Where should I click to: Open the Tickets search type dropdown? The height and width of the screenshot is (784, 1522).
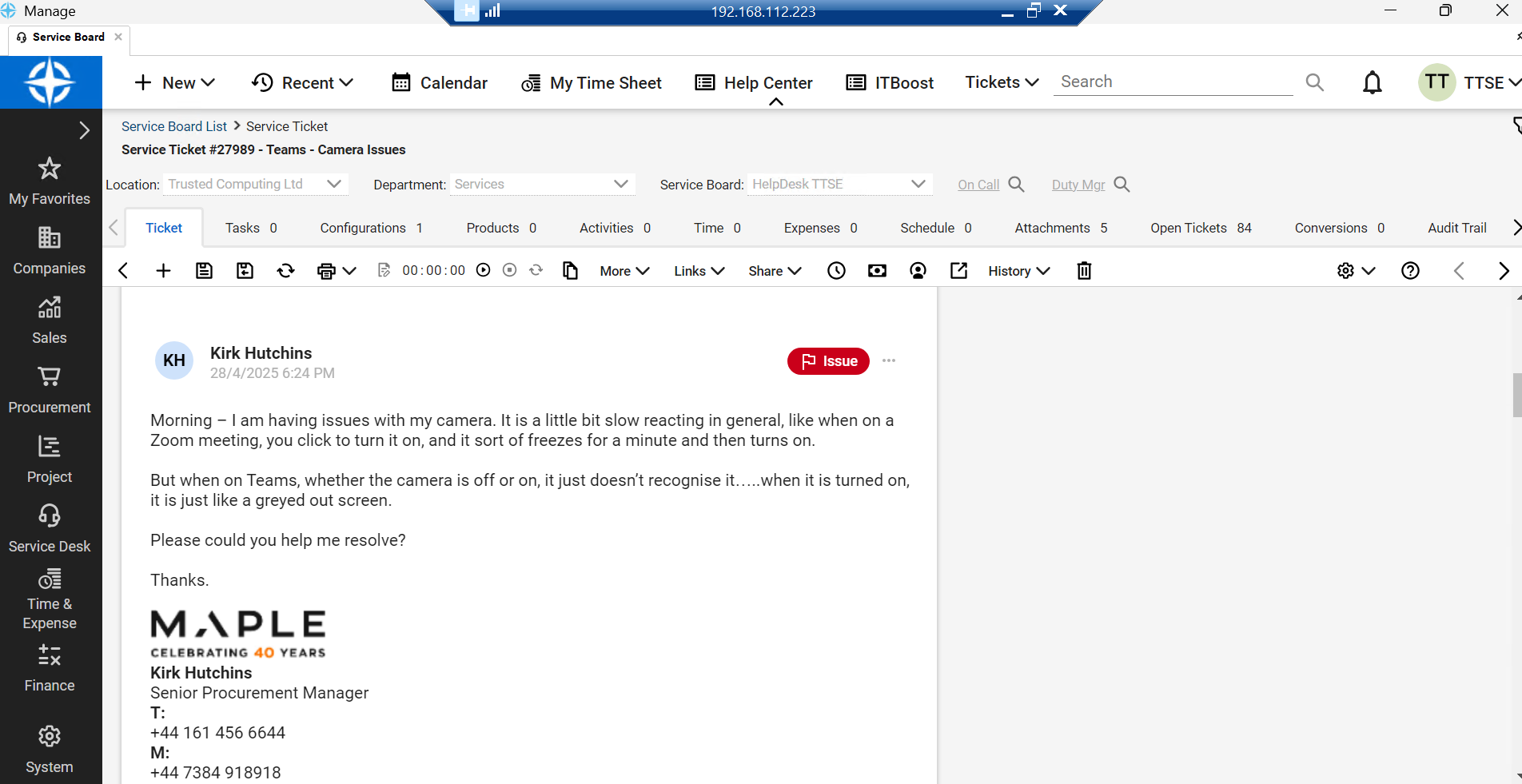click(1002, 82)
